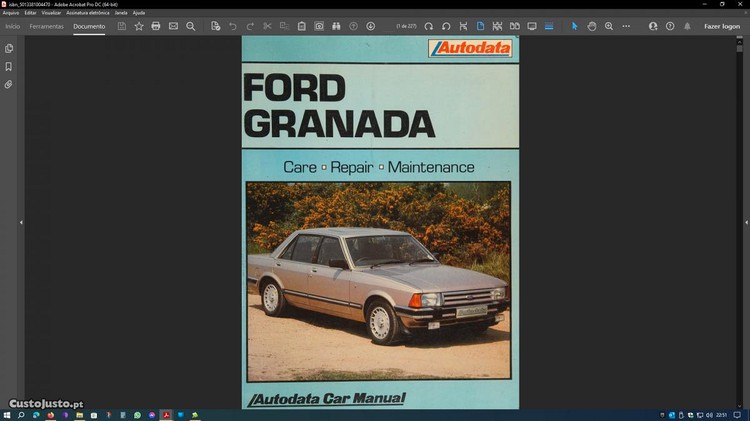Expand the left navigation pane arrow
Viewport: 750px width, 421px height.
click(x=21, y=222)
